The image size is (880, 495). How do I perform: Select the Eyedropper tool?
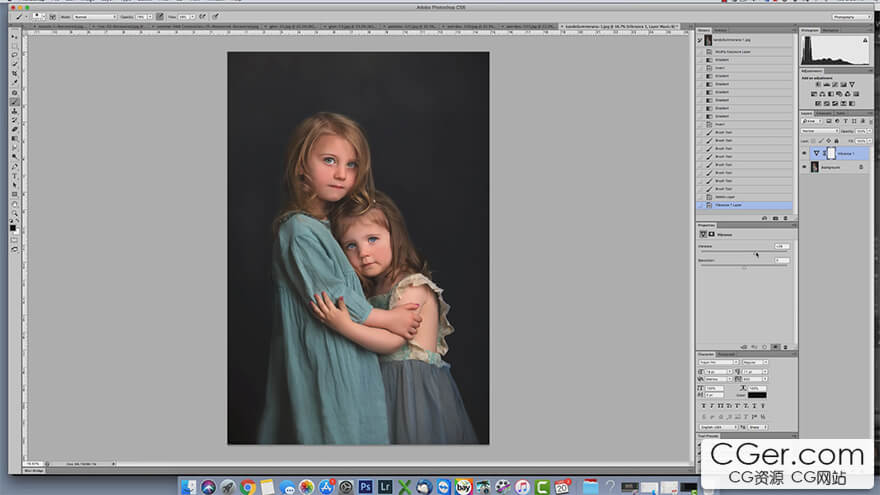pyautogui.click(x=15, y=82)
